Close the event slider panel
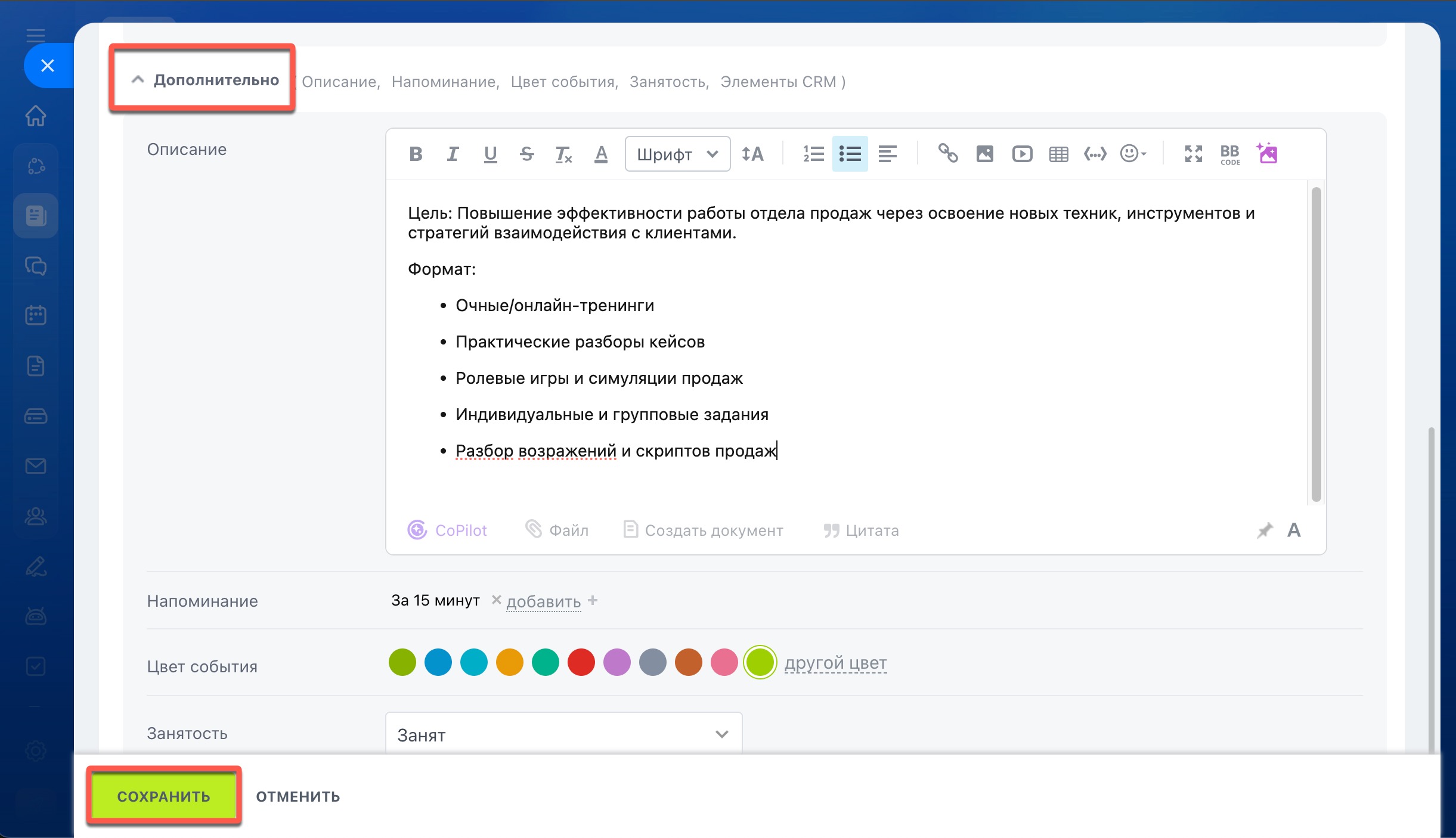The height and width of the screenshot is (838, 1456). [x=48, y=66]
